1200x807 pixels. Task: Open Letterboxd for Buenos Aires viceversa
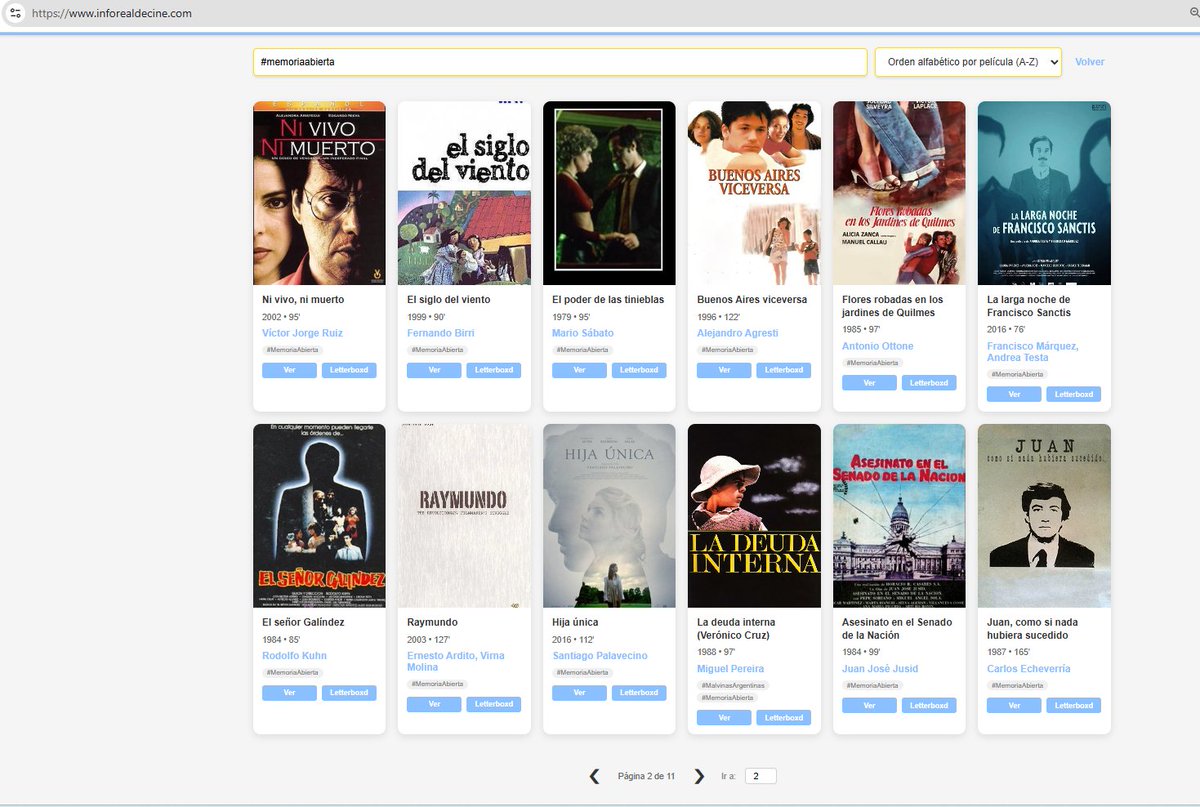click(x=784, y=370)
